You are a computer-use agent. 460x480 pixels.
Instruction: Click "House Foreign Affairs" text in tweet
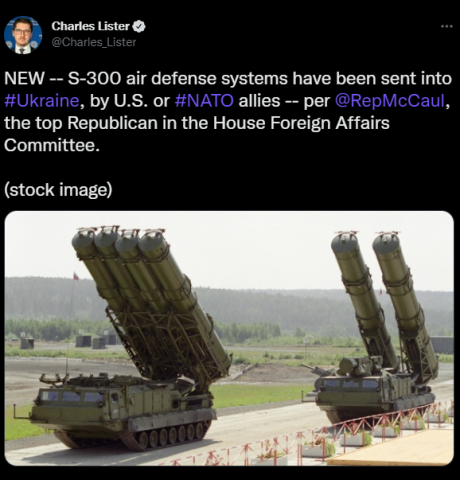[301, 123]
